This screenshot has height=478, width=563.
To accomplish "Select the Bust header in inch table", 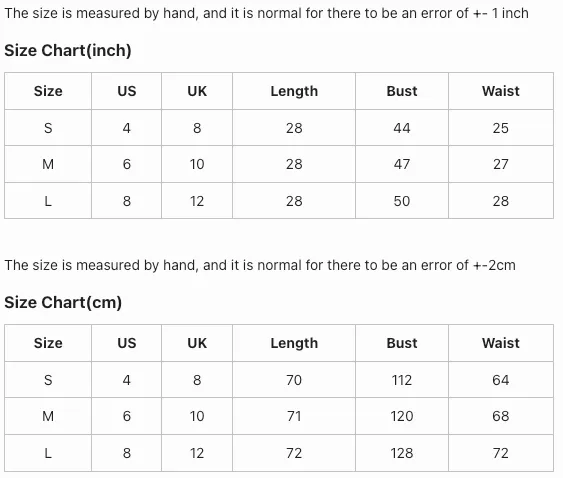I will 402,91.
